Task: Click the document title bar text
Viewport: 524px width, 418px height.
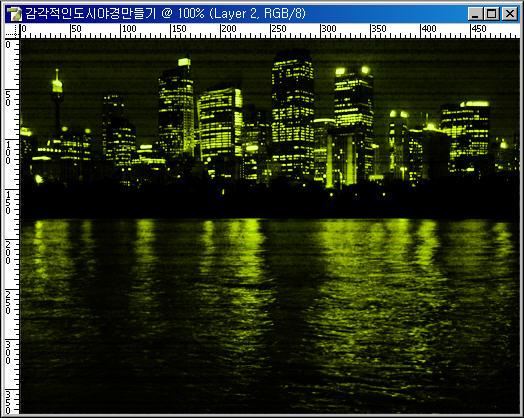Action: (165, 14)
